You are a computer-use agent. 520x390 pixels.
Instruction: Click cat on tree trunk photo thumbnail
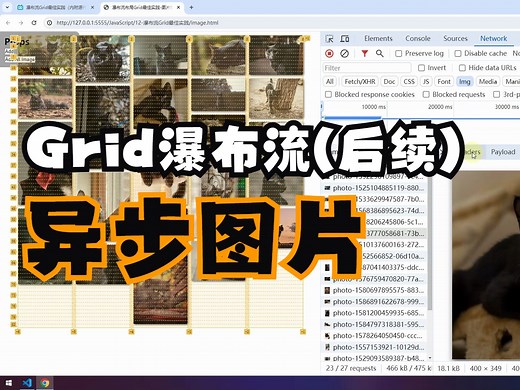277,99
